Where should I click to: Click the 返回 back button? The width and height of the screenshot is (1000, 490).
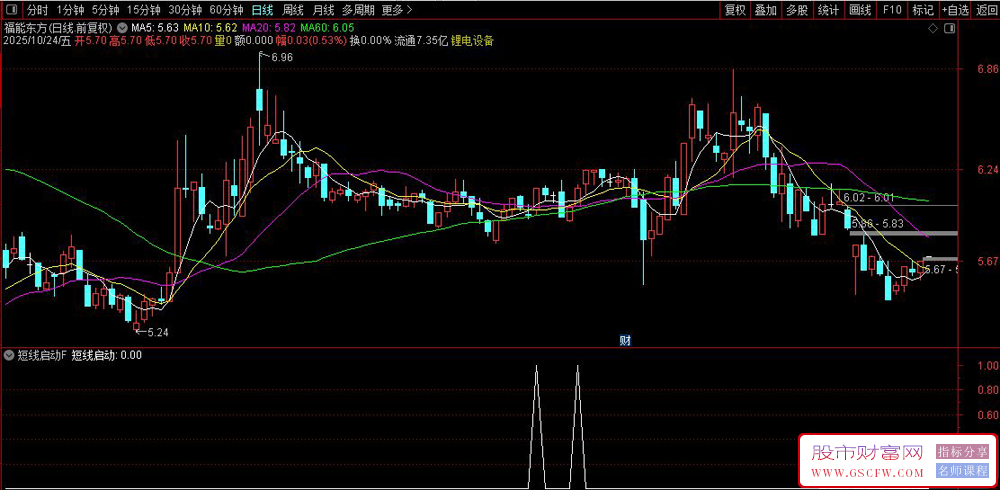click(986, 10)
